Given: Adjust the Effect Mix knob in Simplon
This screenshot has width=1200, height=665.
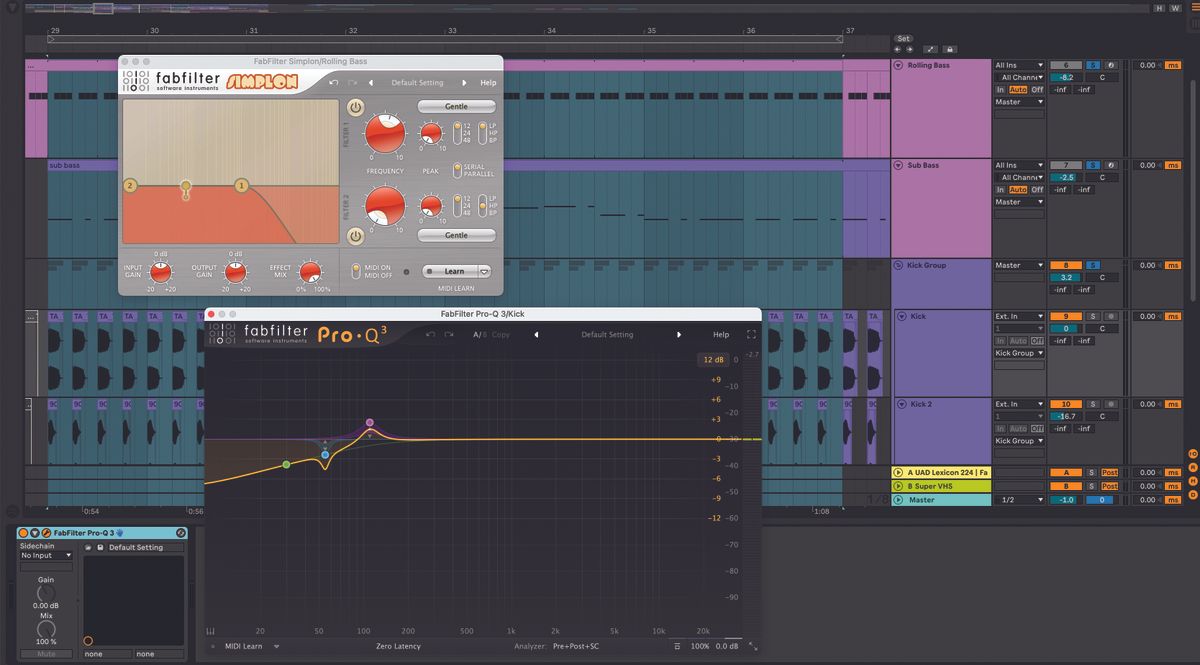Looking at the screenshot, I should pyautogui.click(x=309, y=272).
